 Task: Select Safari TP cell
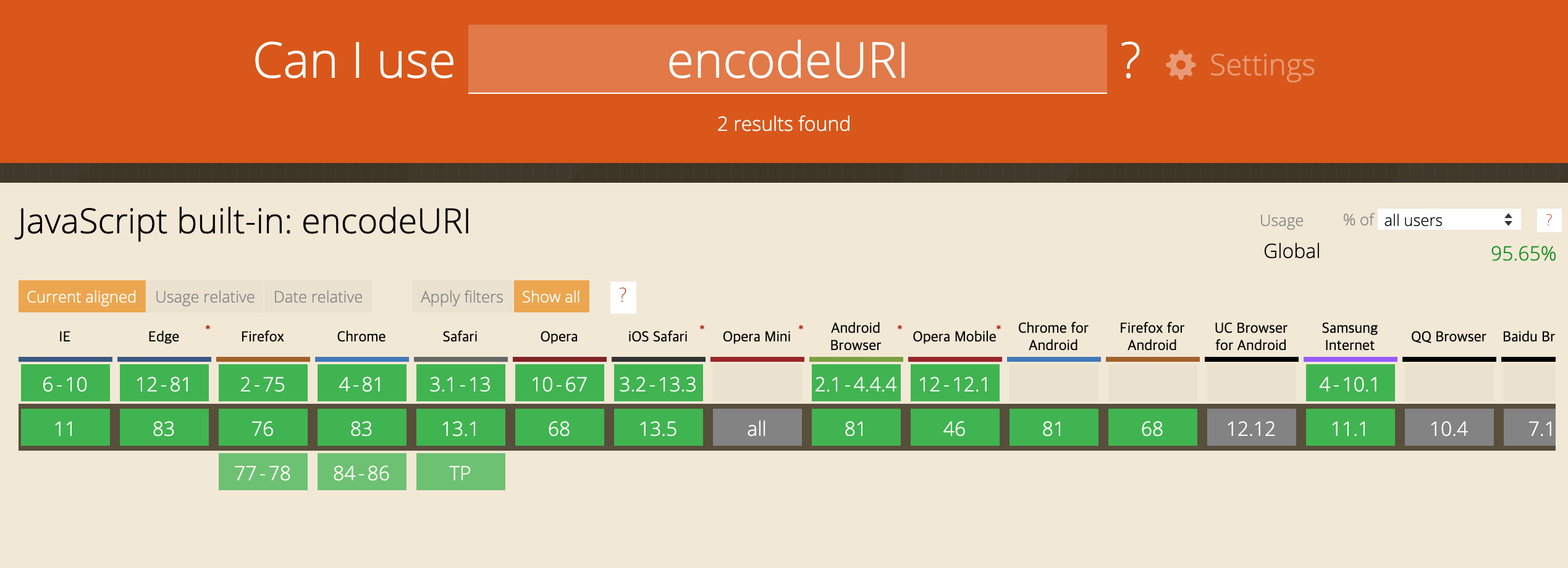(461, 472)
